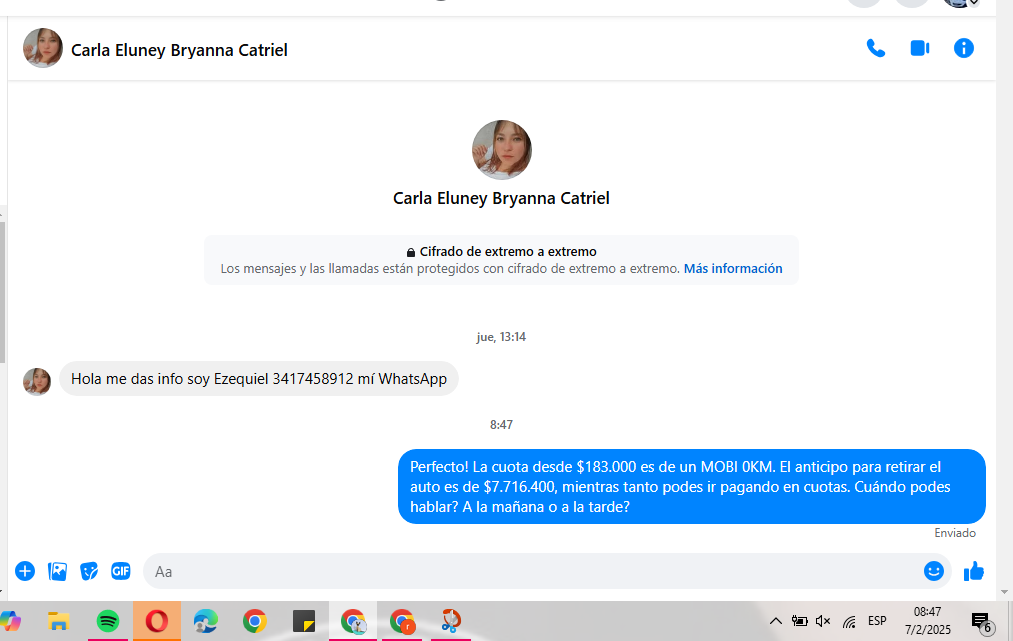Show hidden system tray icons
The width and height of the screenshot is (1013, 641).
coord(775,621)
